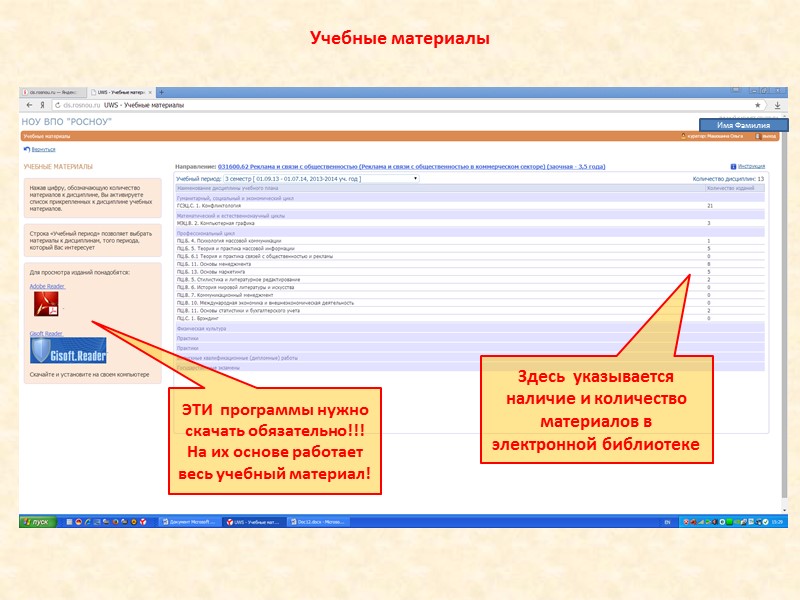The height and width of the screenshot is (600, 800).
Task: Click the Adobe Reader link
Action: 47,286
